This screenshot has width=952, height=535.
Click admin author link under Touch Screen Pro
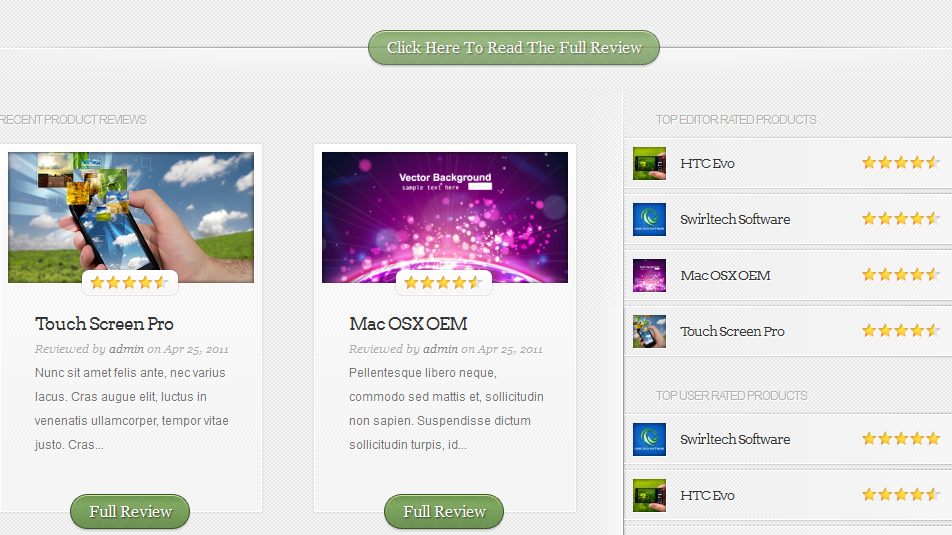tap(126, 349)
